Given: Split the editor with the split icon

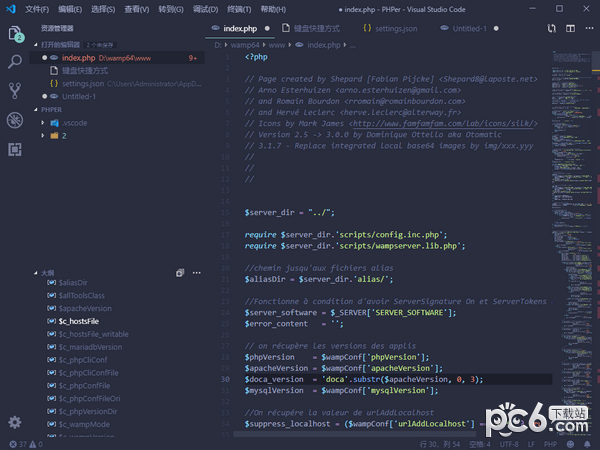Looking at the screenshot, I should click(571, 28).
